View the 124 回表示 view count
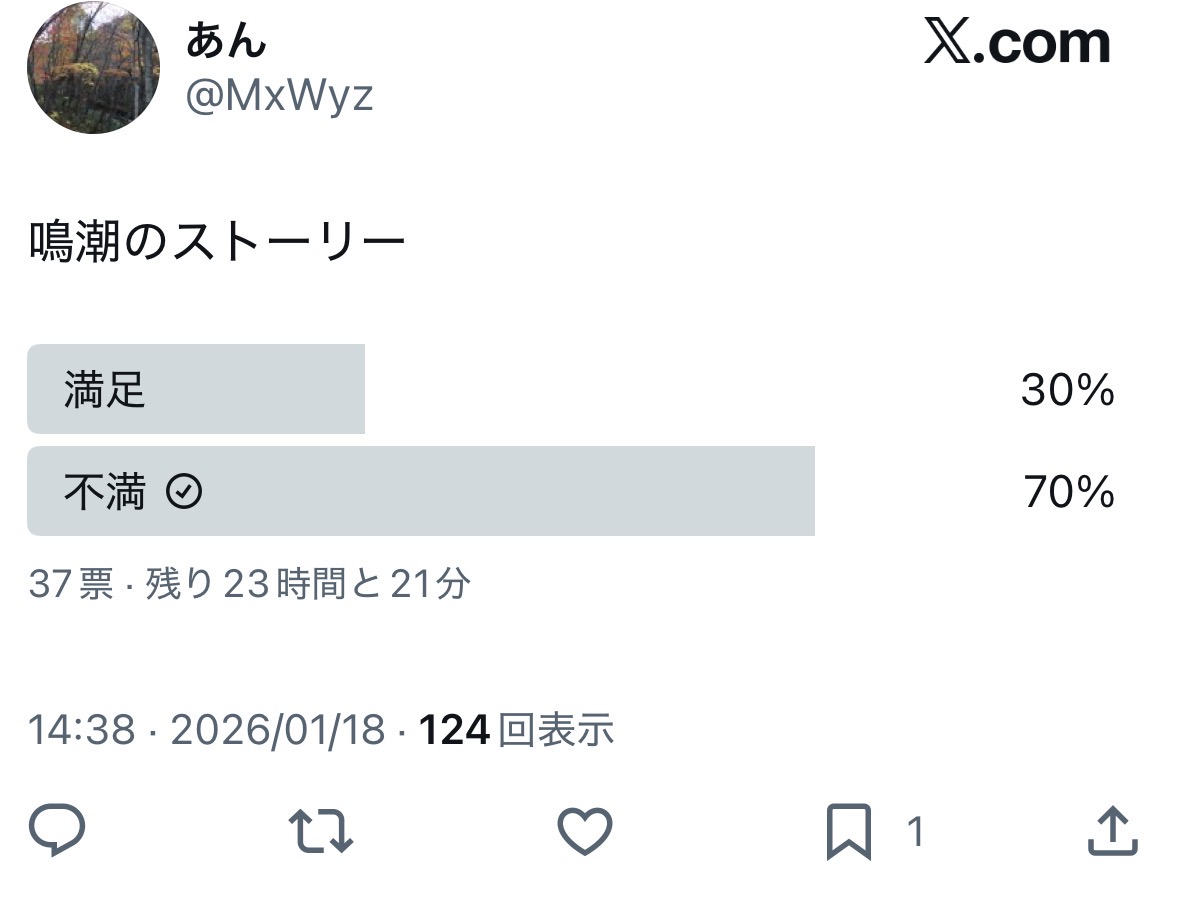Image resolution: width=1179 pixels, height=919 pixels. (x=516, y=731)
